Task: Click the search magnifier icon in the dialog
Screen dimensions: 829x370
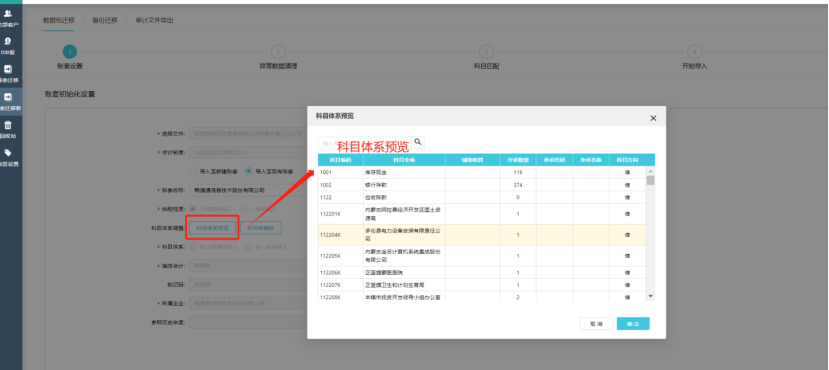Action: pyautogui.click(x=418, y=142)
